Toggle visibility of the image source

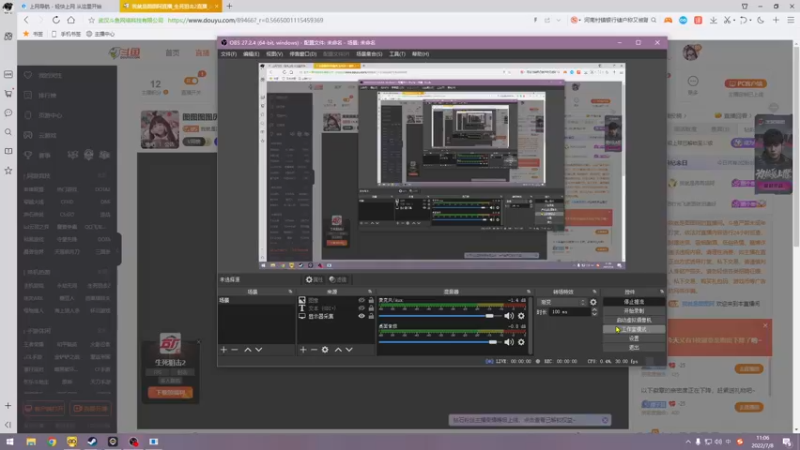point(361,300)
